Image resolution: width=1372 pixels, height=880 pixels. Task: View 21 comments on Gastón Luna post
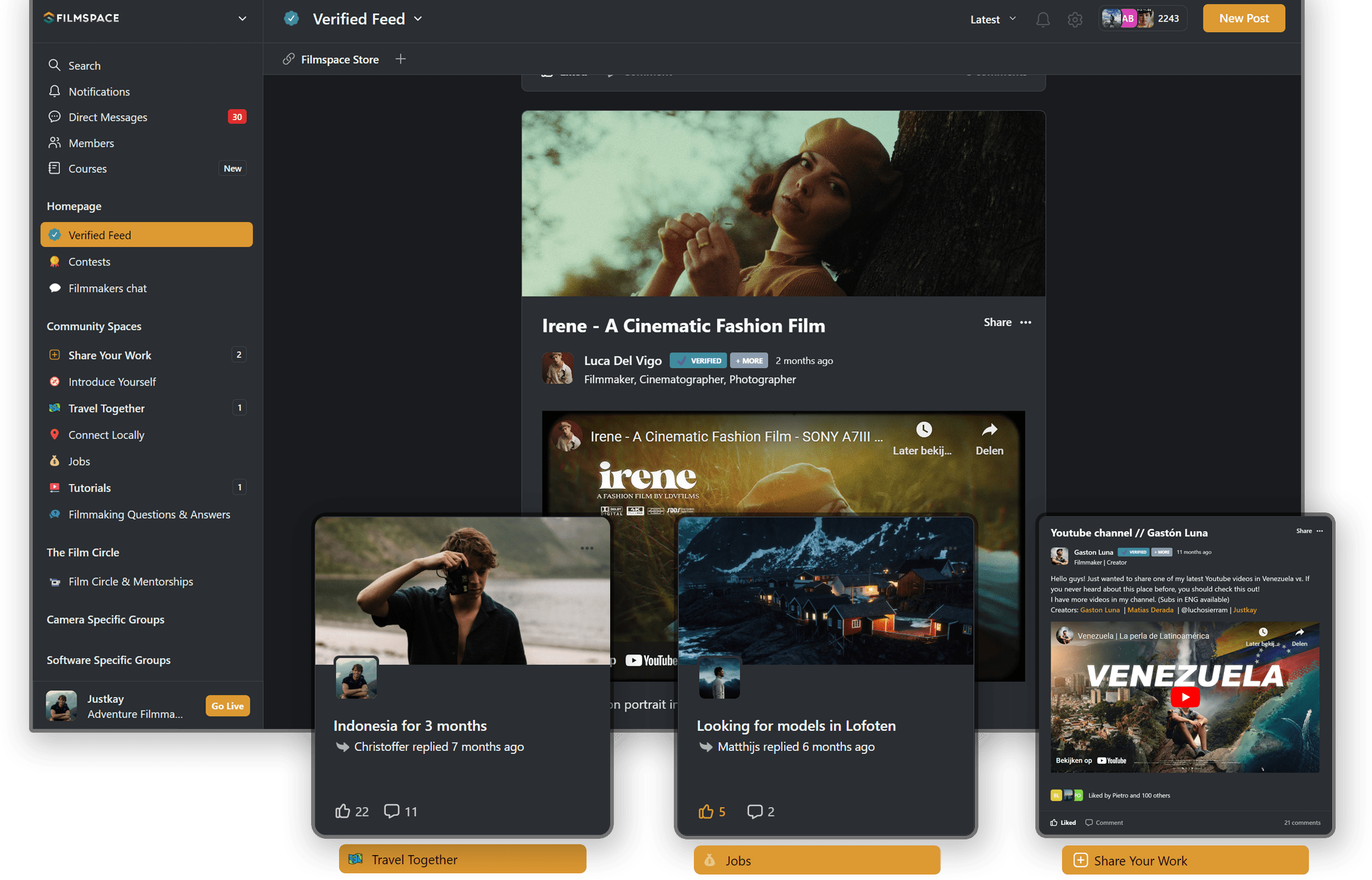(1302, 822)
